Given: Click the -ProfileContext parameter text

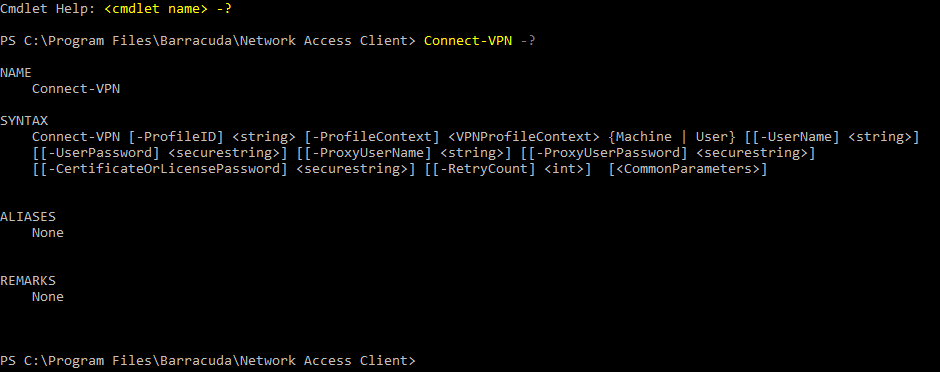Looking at the screenshot, I should (x=372, y=137).
